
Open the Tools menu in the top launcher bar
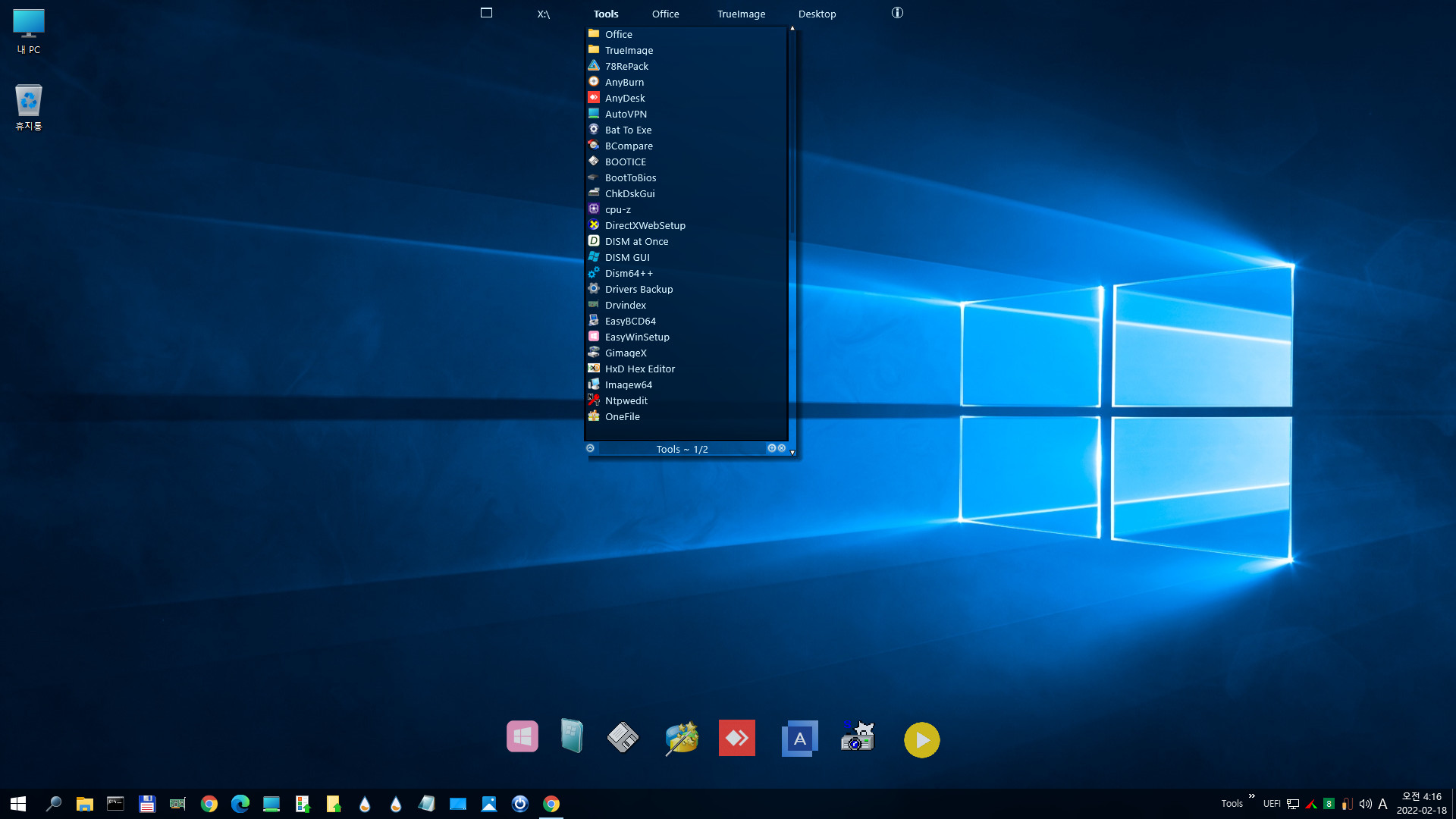click(605, 14)
